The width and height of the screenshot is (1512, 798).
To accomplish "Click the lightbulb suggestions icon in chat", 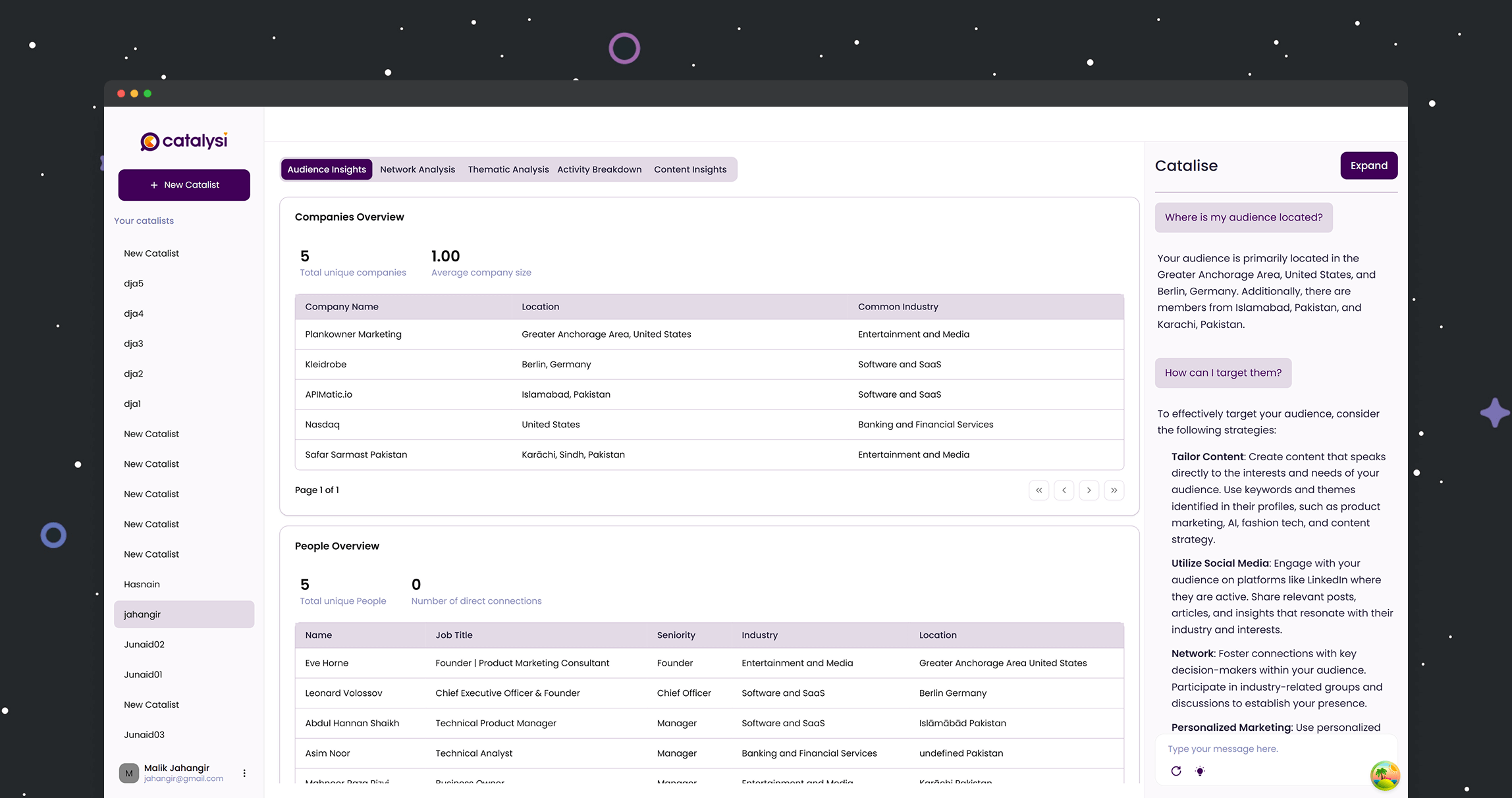I will coord(1200,770).
